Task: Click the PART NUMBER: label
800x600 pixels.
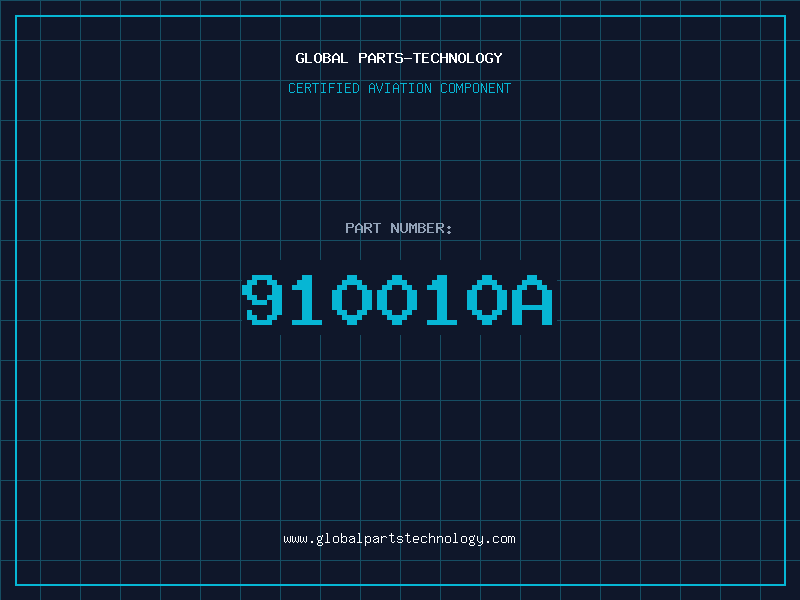Action: point(398,228)
